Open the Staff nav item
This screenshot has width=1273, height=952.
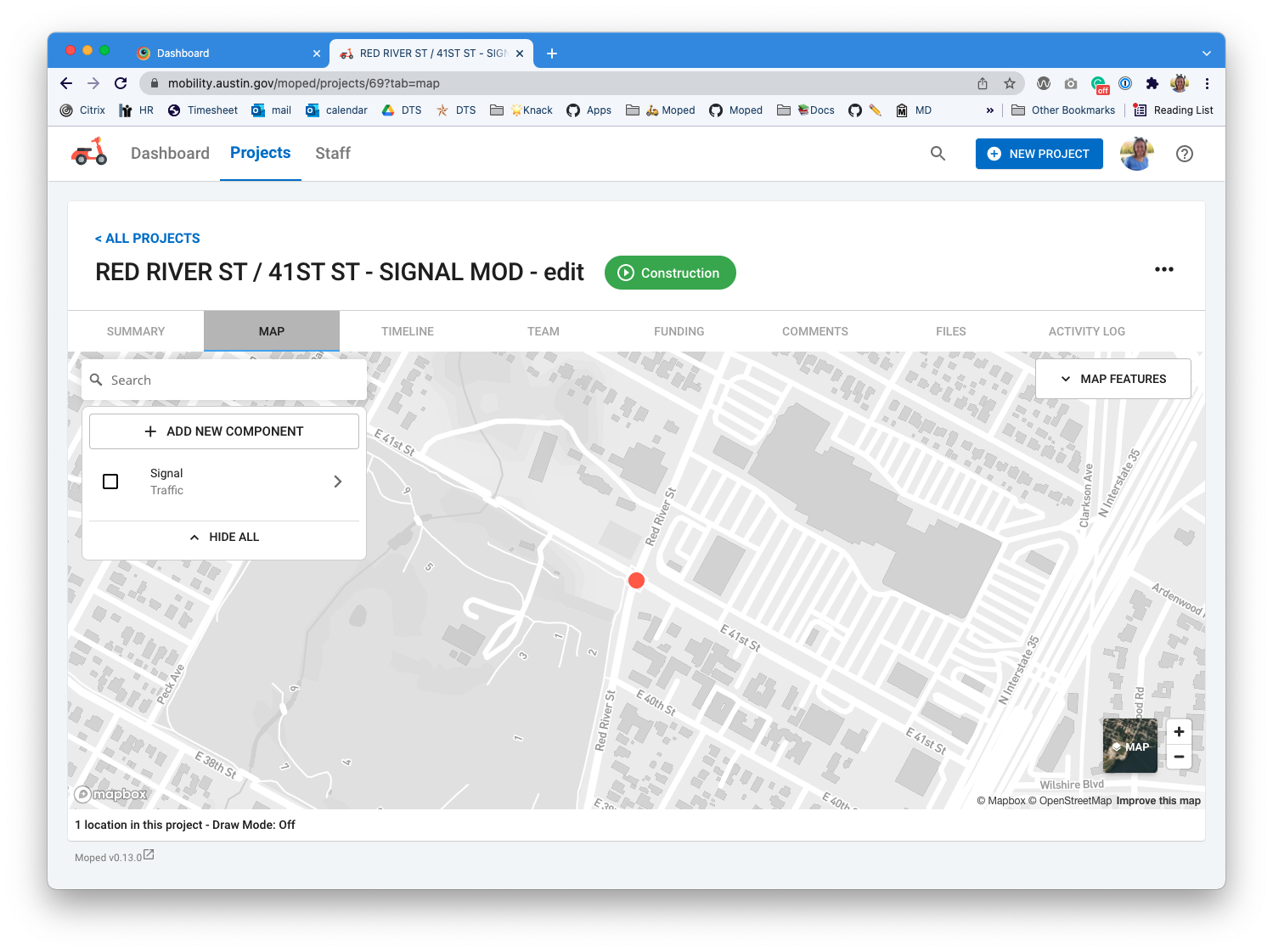(333, 153)
